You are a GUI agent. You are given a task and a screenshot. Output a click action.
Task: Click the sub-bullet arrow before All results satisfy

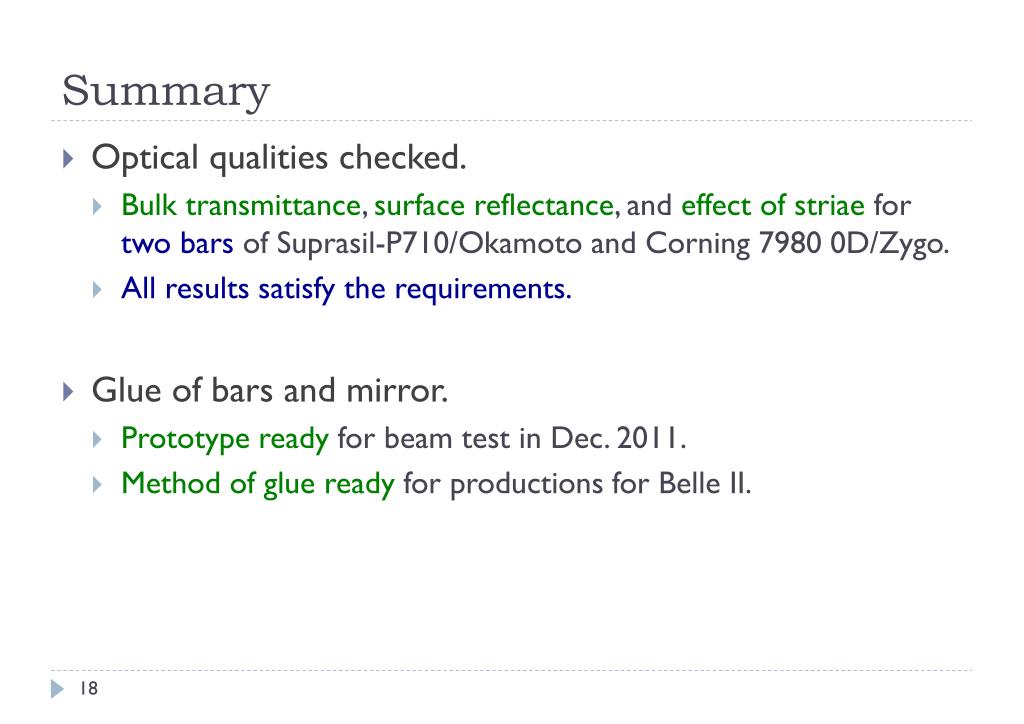click(97, 289)
